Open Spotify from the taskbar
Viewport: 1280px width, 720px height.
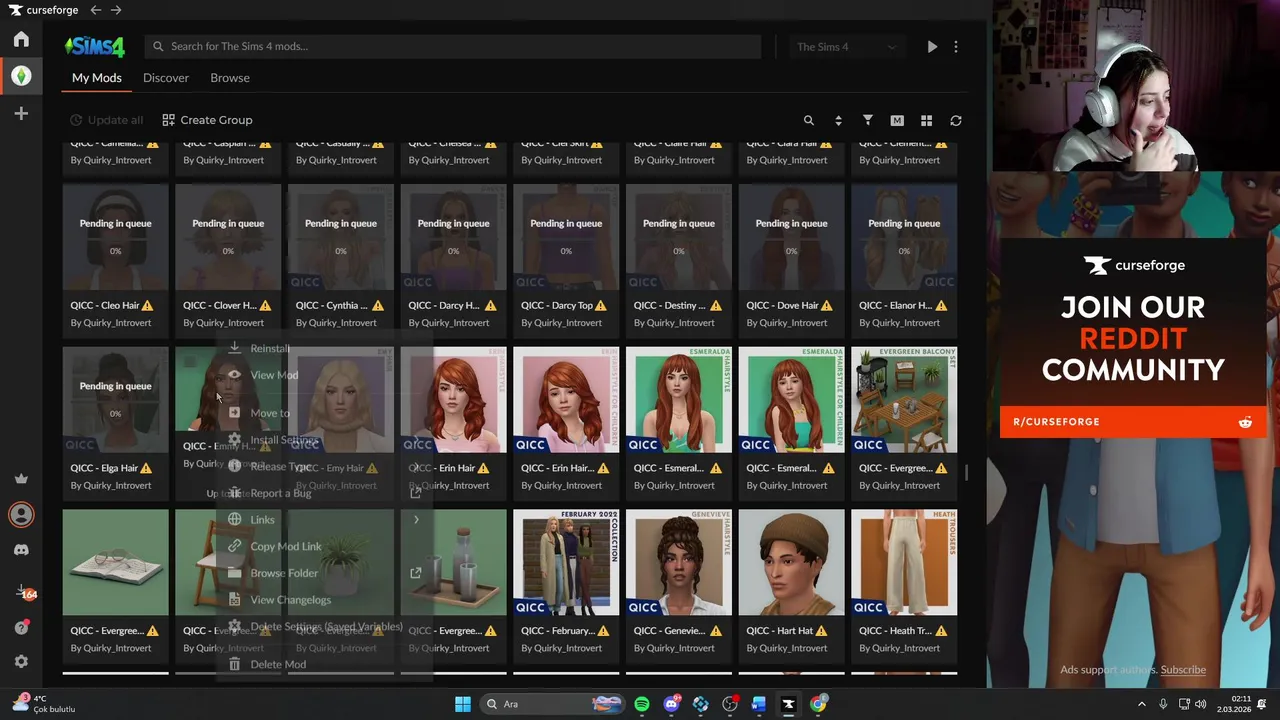(x=642, y=704)
